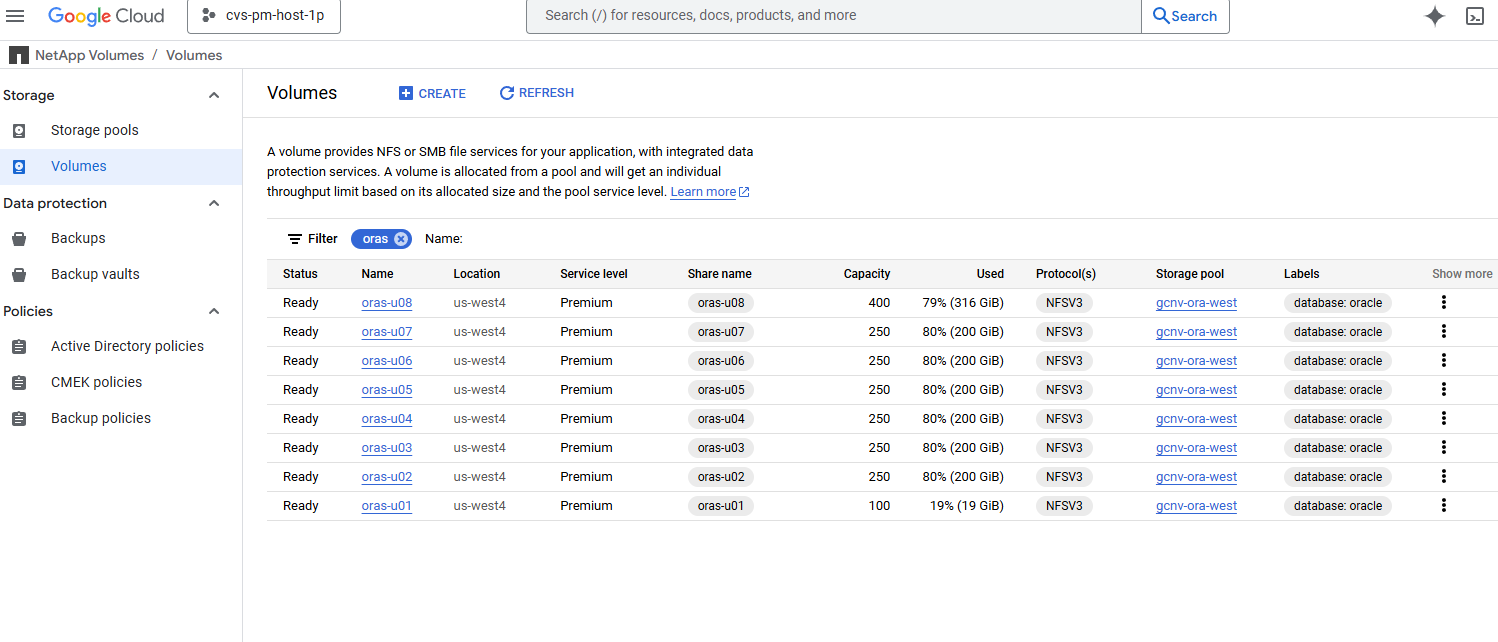Click the CREATE volume button

432,93
